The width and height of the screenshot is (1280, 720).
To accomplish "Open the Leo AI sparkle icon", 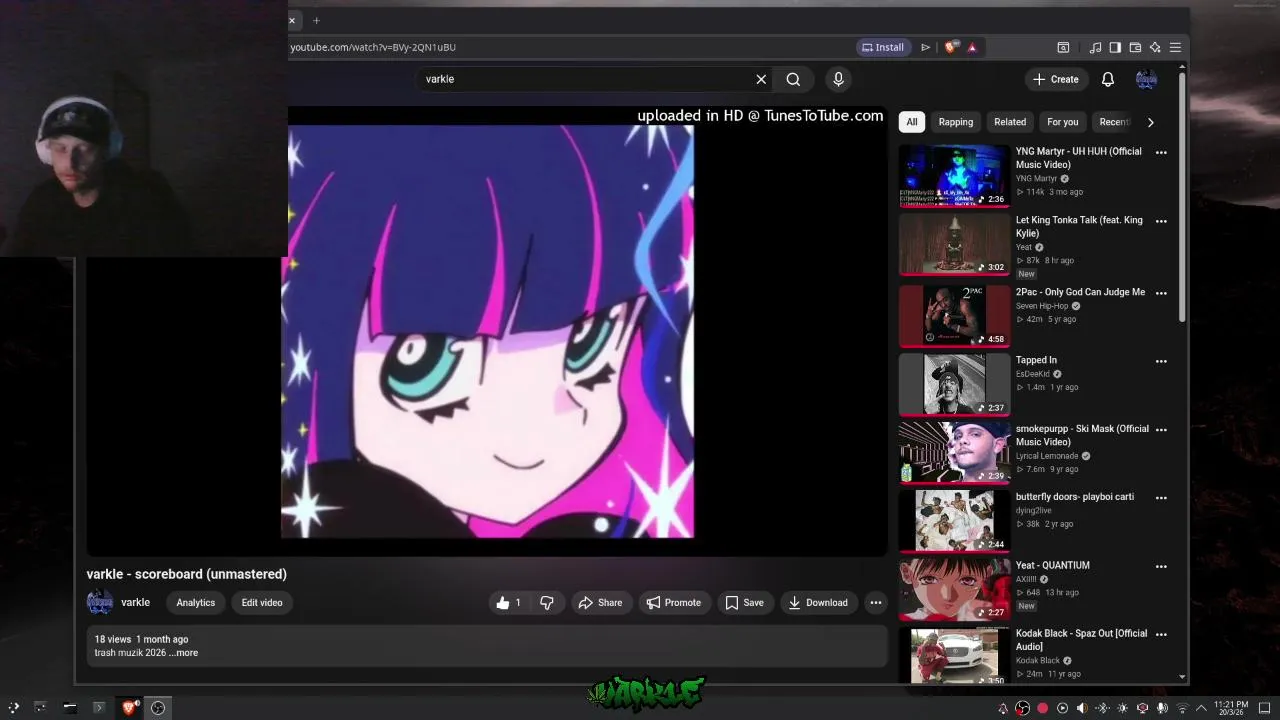I will [1155, 47].
